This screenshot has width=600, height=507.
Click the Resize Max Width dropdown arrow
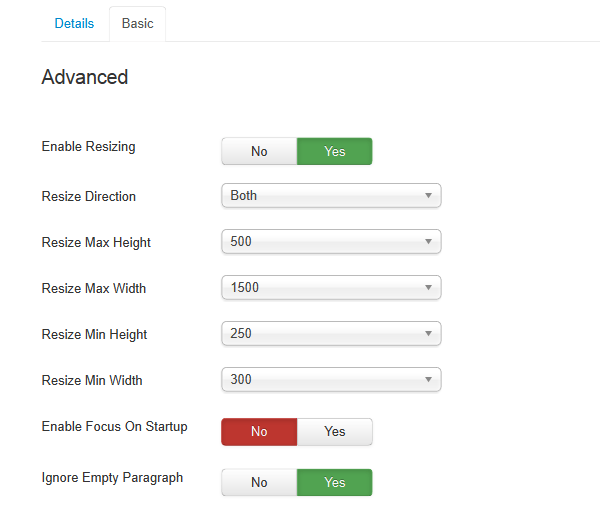pos(428,288)
